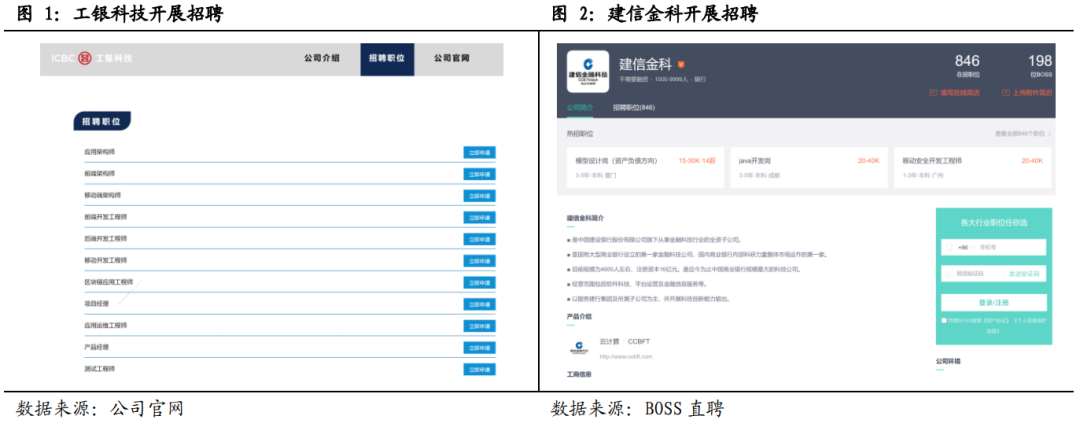1080x427 pixels.
Task: Click the orange verified badge beside 建信金科
Action: (x=681, y=63)
